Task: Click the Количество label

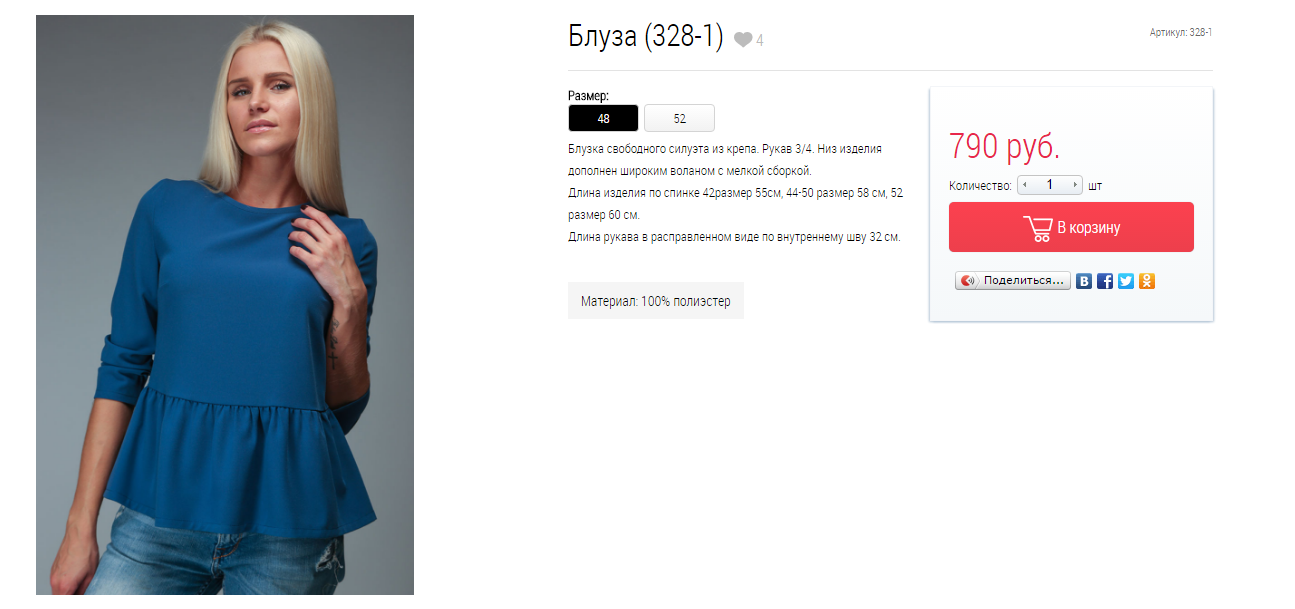Action: click(980, 186)
